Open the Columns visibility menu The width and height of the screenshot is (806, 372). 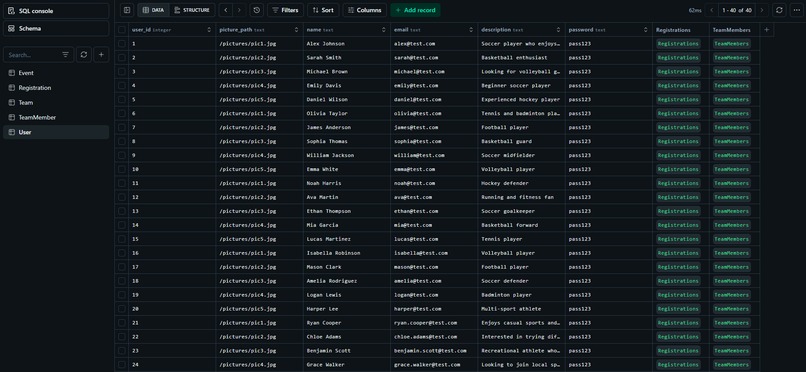[x=365, y=10]
